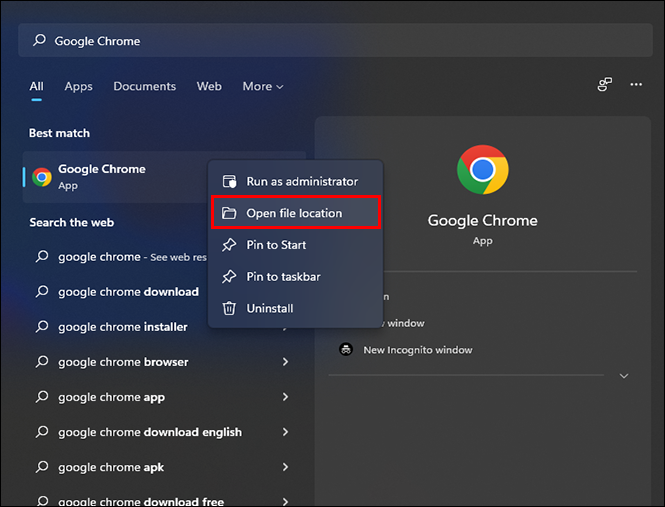Click the Incognito icon beside New Incognito window
The width and height of the screenshot is (665, 507).
(x=346, y=350)
